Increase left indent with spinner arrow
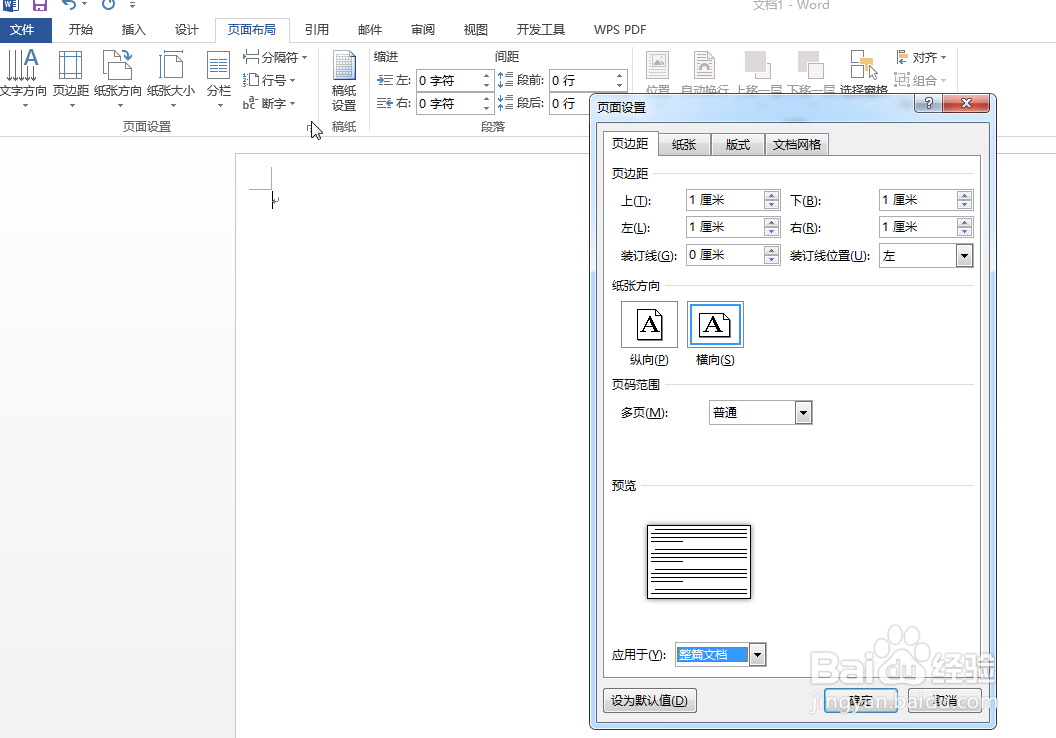The width and height of the screenshot is (1056, 738). (x=486, y=76)
